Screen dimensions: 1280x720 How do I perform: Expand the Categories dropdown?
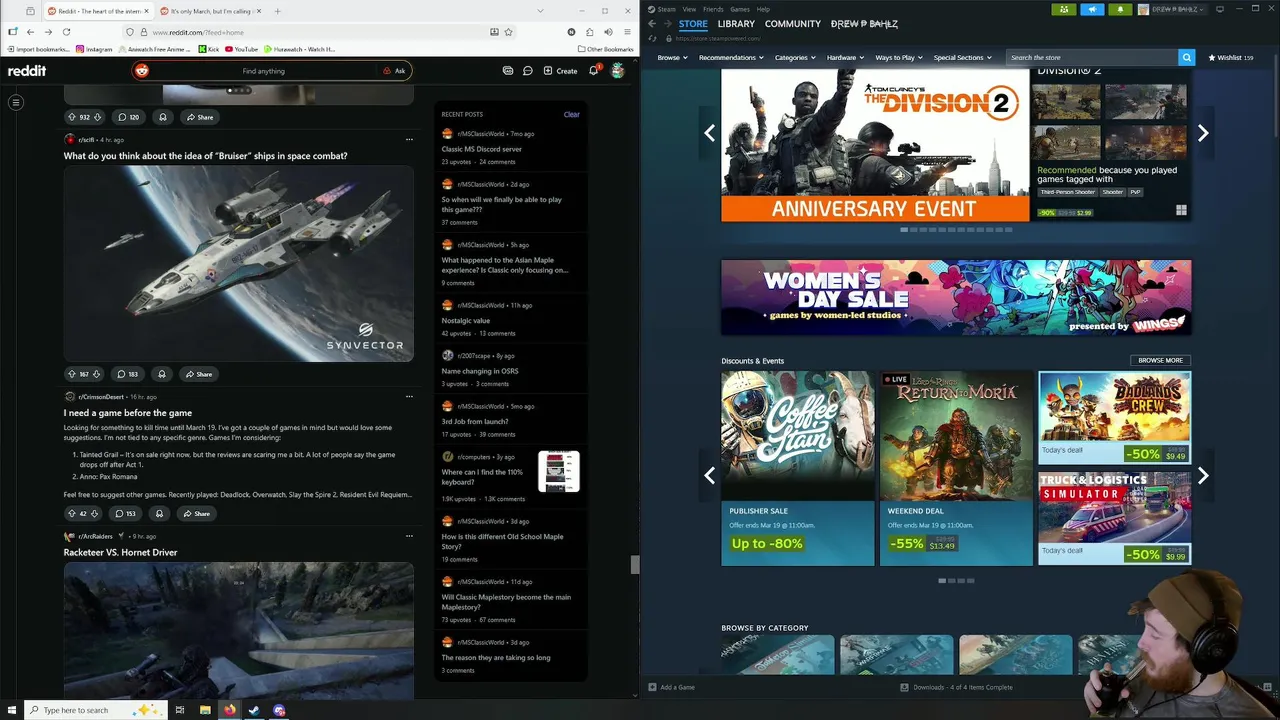pos(795,57)
